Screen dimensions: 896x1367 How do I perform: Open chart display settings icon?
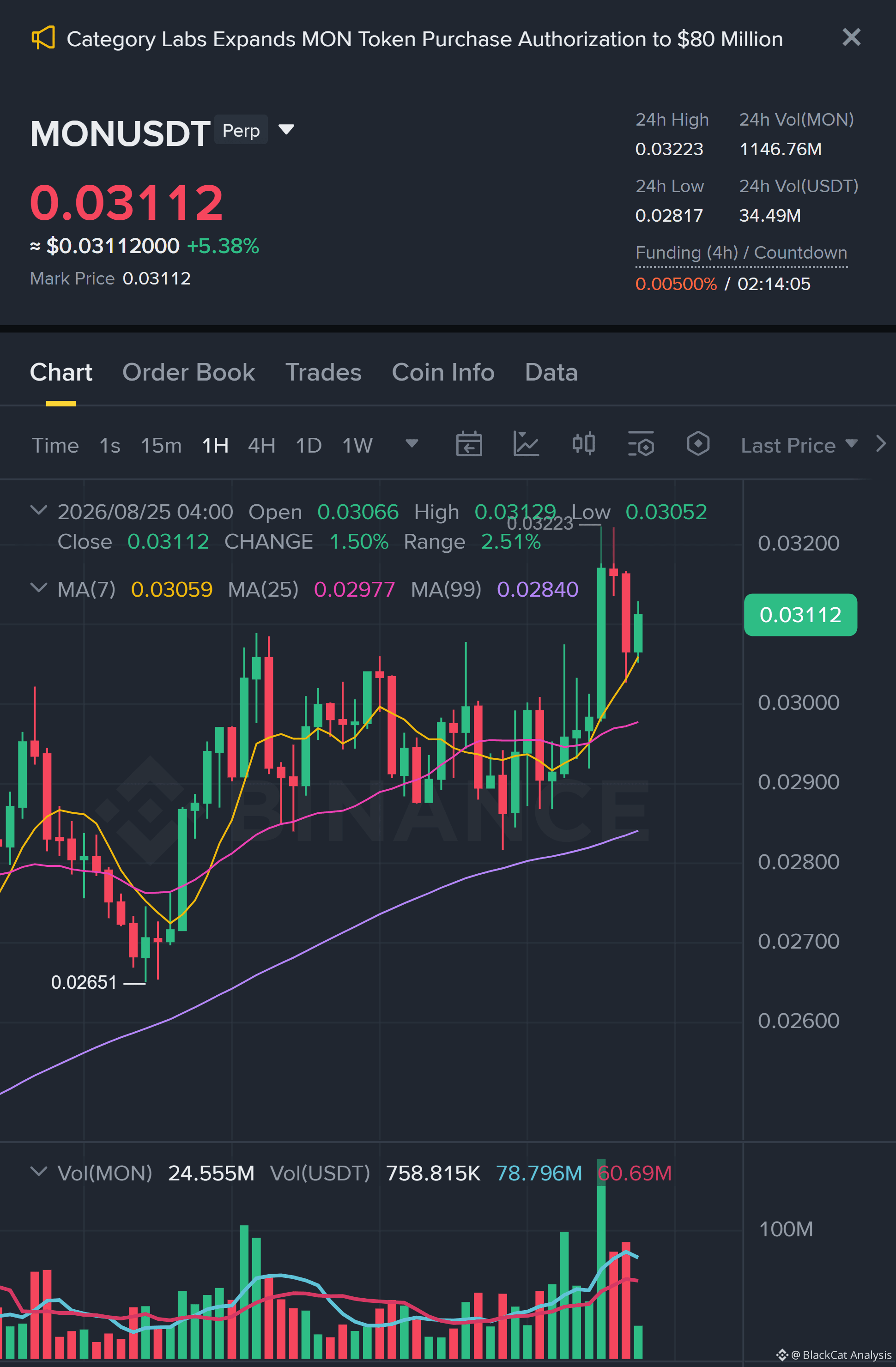641,444
